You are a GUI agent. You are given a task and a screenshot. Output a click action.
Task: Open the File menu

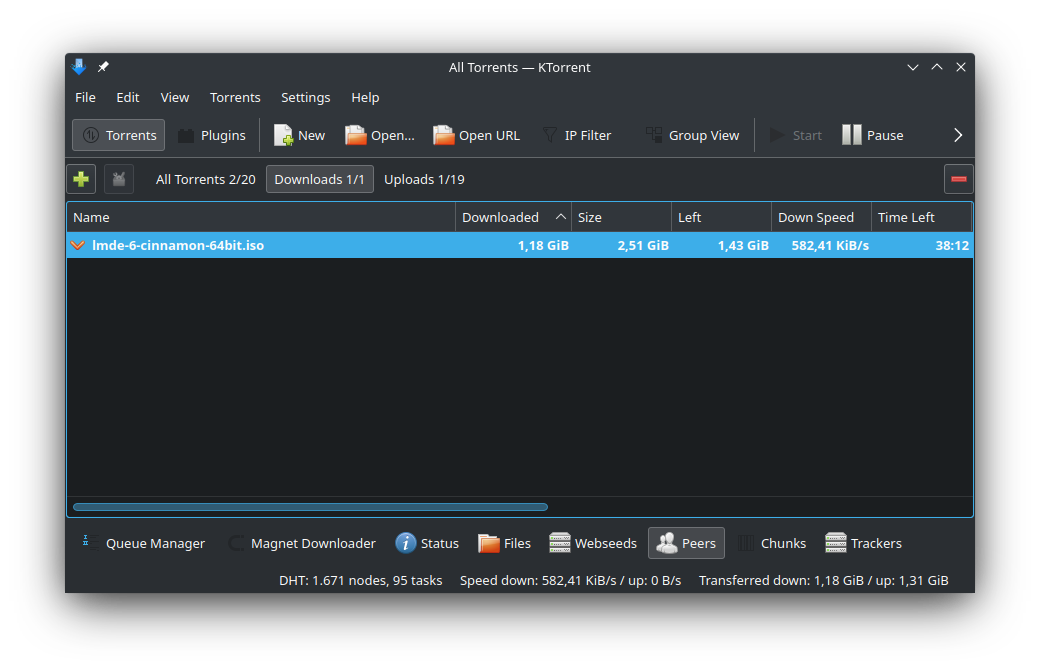(86, 98)
